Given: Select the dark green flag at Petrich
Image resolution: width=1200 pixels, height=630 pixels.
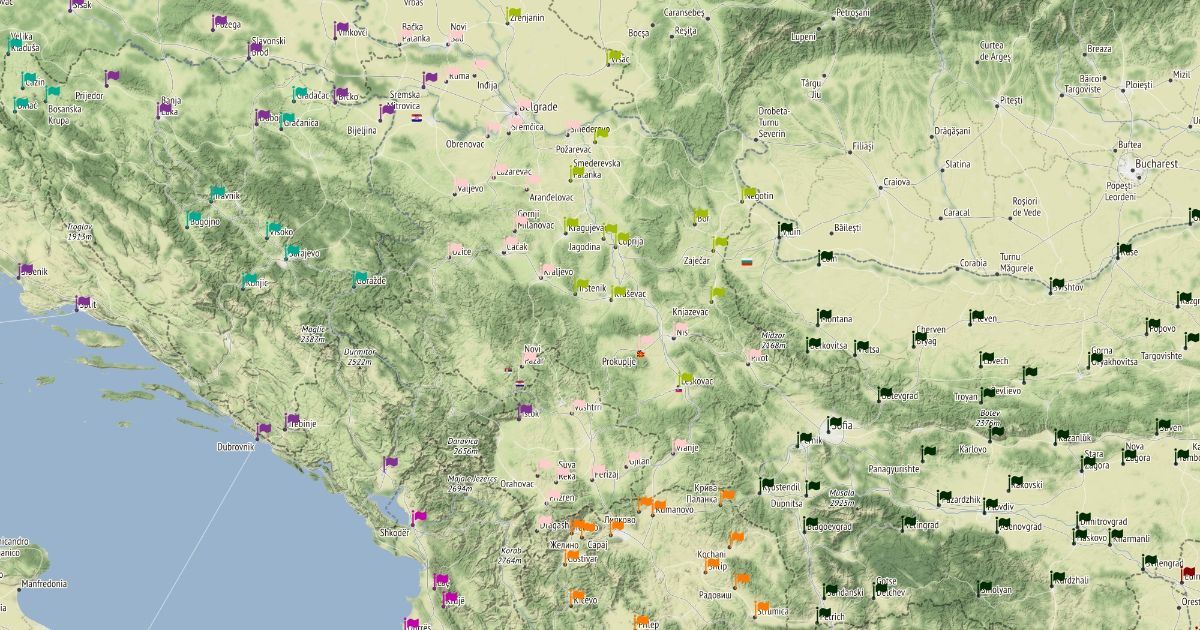Looking at the screenshot, I should (x=825, y=614).
